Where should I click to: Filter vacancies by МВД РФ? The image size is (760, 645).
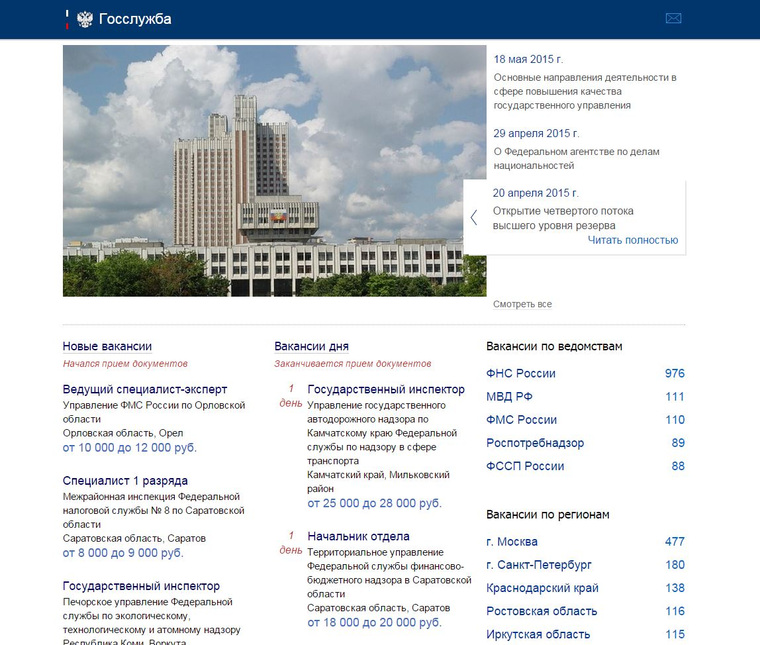[509, 396]
